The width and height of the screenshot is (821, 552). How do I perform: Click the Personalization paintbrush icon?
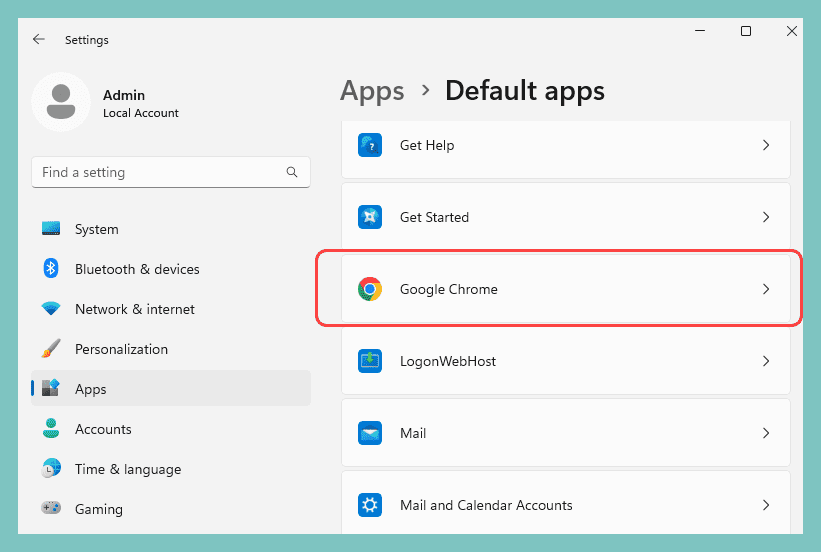tap(51, 348)
